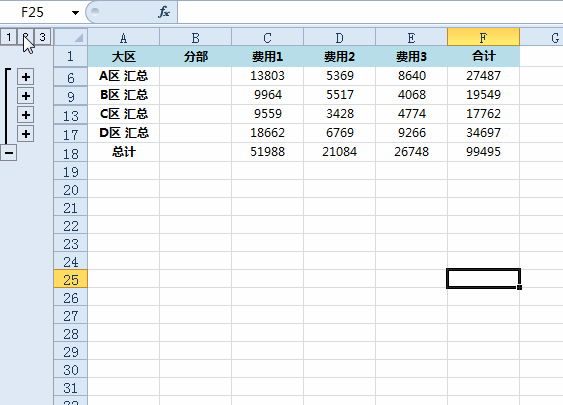Expand the C区 汇总 group

tap(25, 115)
